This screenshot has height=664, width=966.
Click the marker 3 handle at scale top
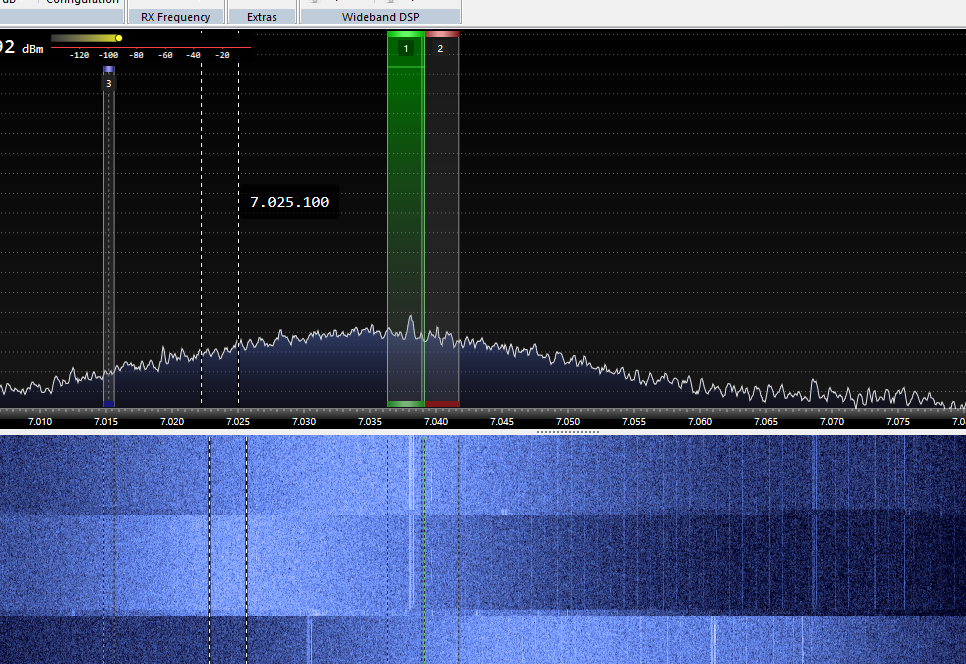point(108,69)
